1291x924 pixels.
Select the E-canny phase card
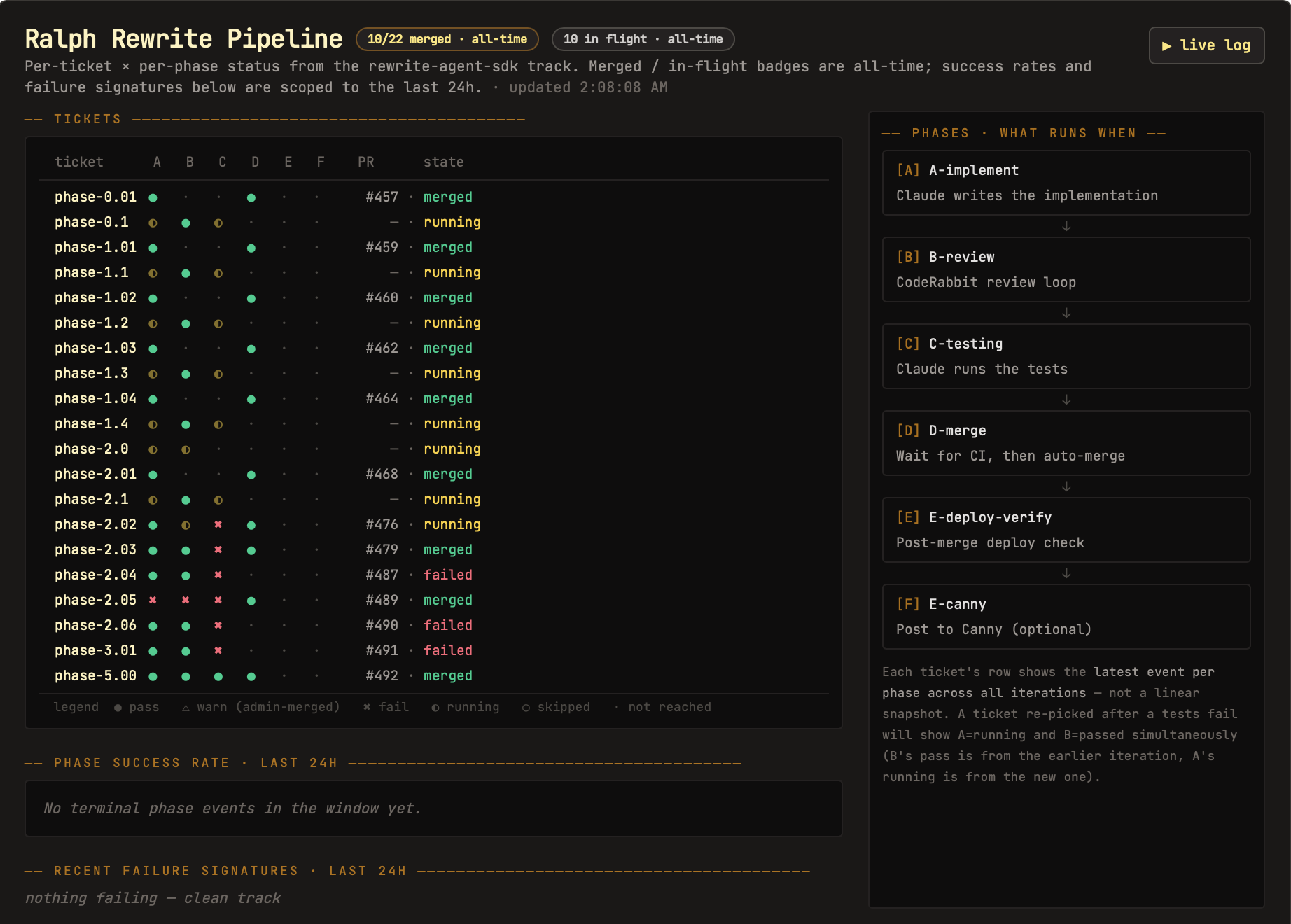1066,617
